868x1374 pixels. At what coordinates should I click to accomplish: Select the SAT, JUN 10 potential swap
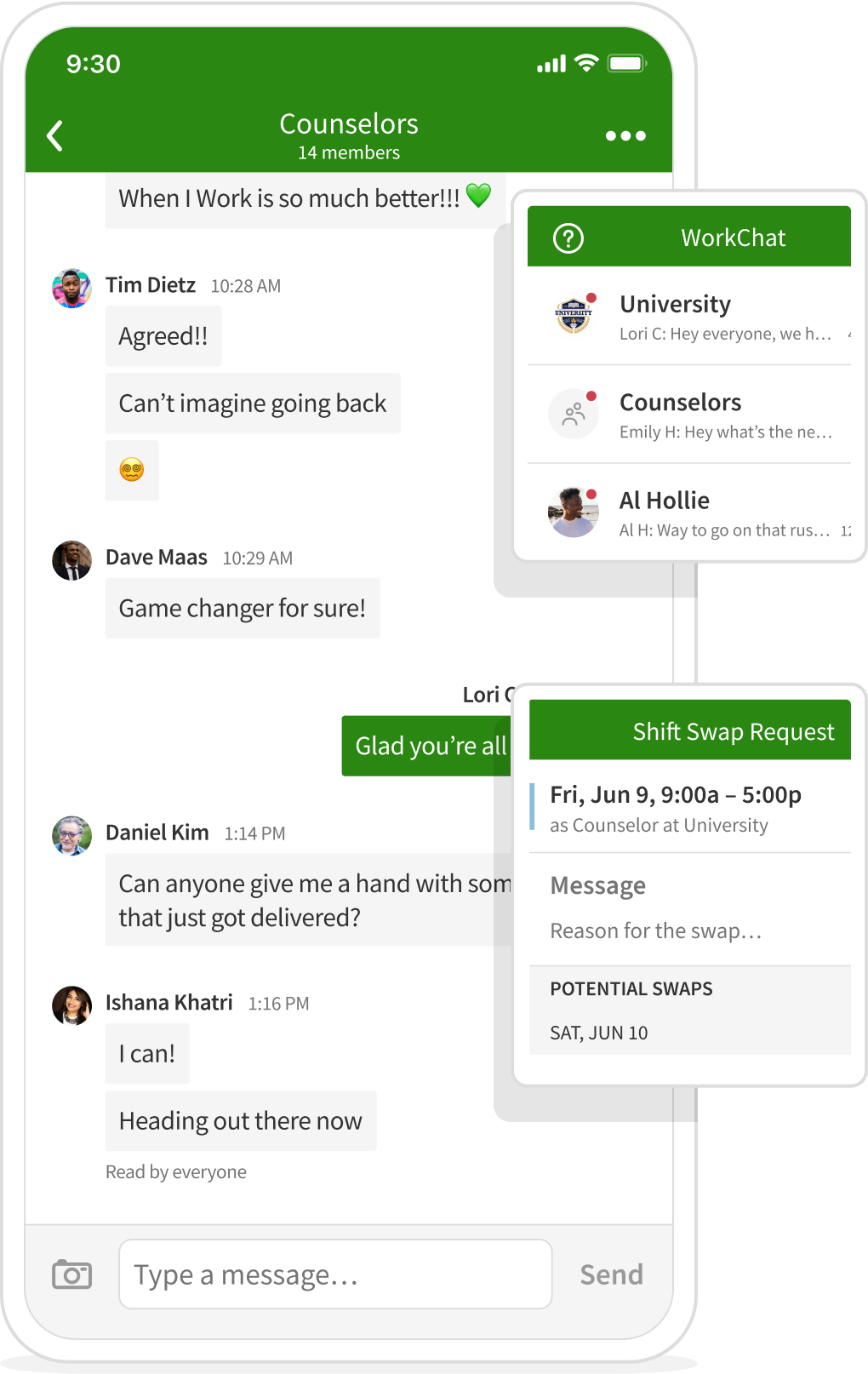tap(599, 1033)
